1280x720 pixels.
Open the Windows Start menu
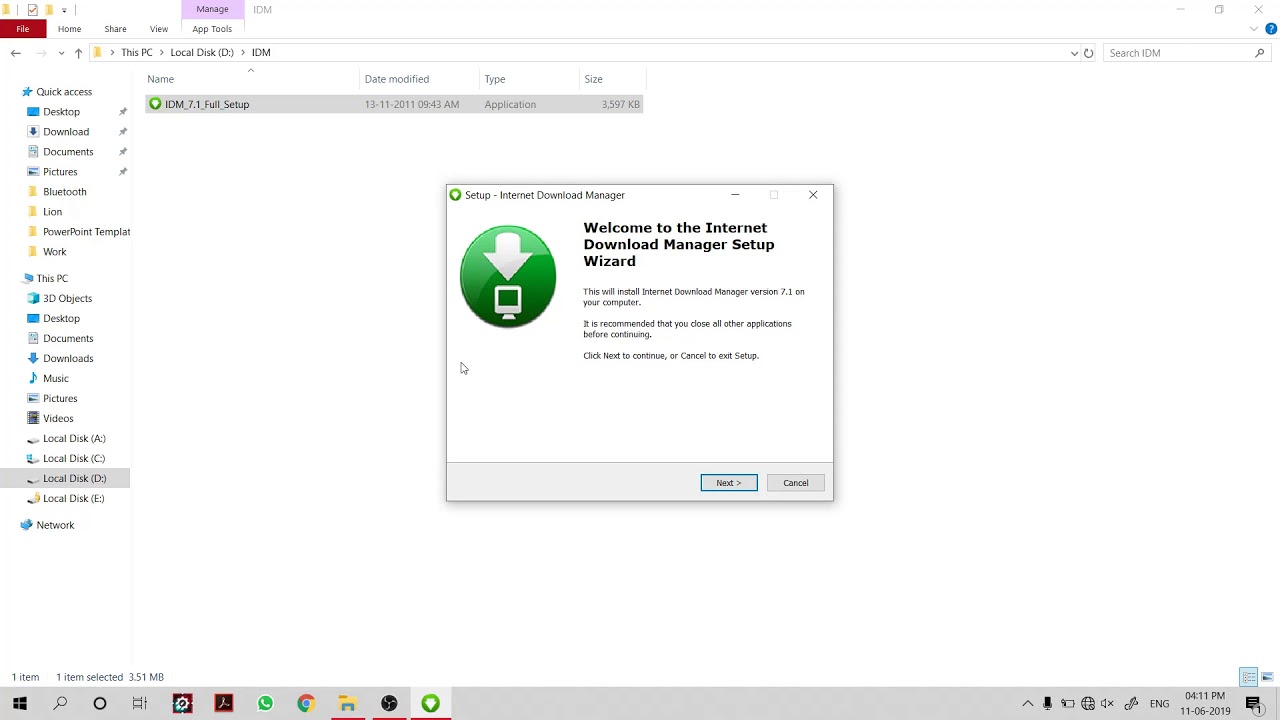[x=20, y=704]
